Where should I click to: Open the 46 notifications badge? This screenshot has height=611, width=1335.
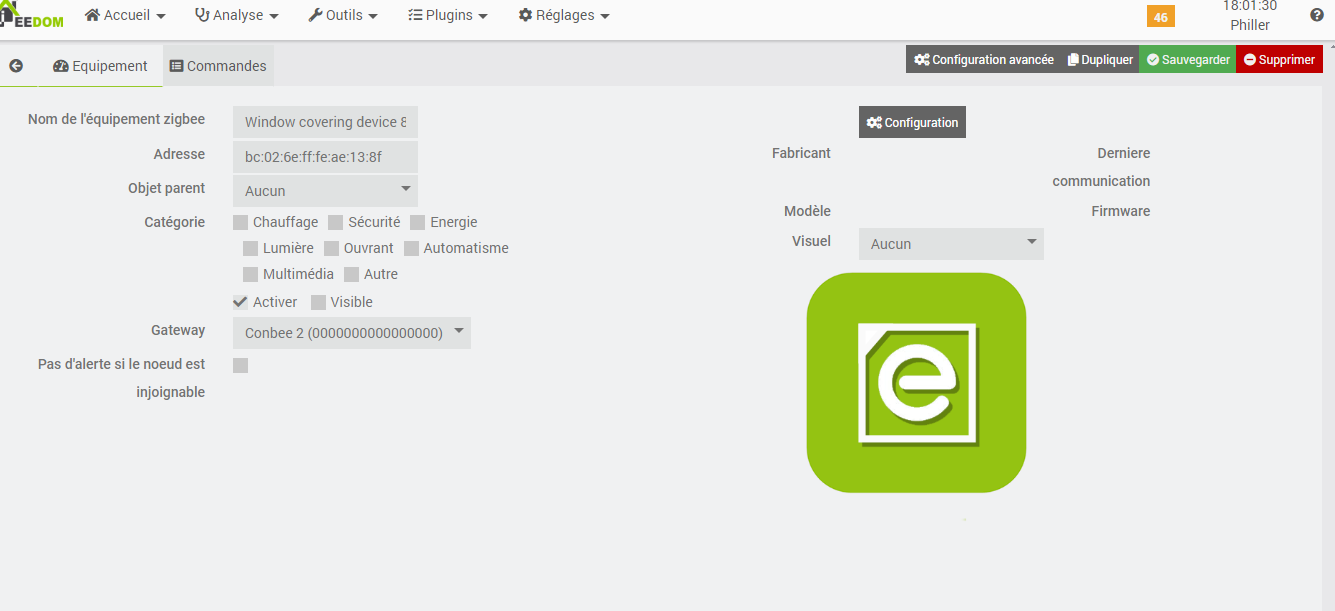pyautogui.click(x=1161, y=17)
